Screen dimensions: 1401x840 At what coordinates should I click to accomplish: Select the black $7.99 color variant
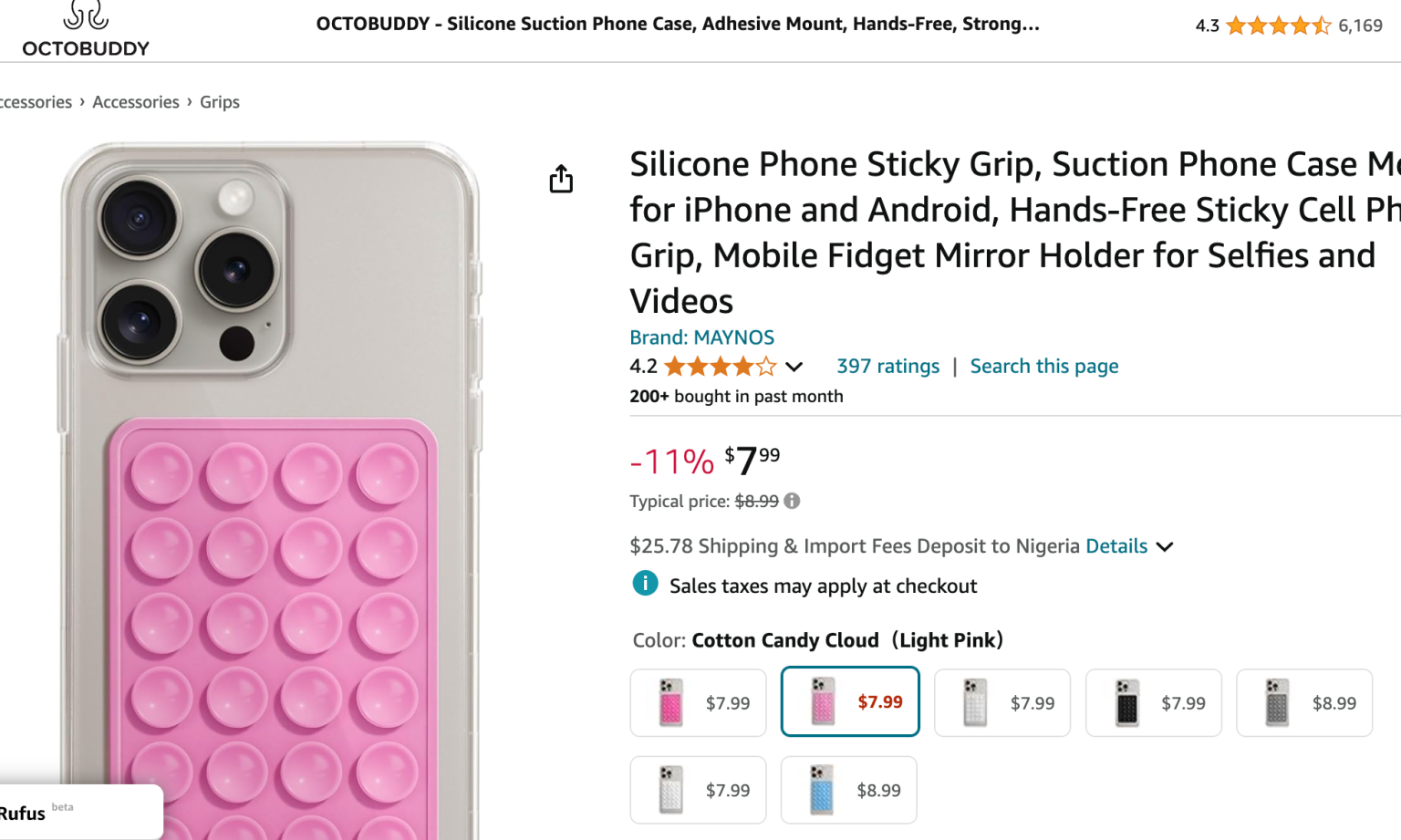click(1152, 702)
